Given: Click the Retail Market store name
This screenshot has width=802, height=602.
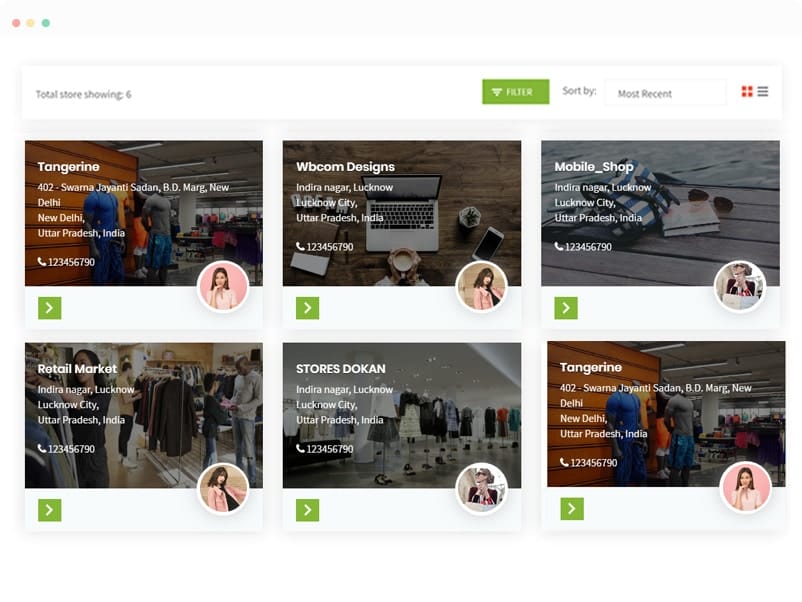Looking at the screenshot, I should [x=75, y=368].
